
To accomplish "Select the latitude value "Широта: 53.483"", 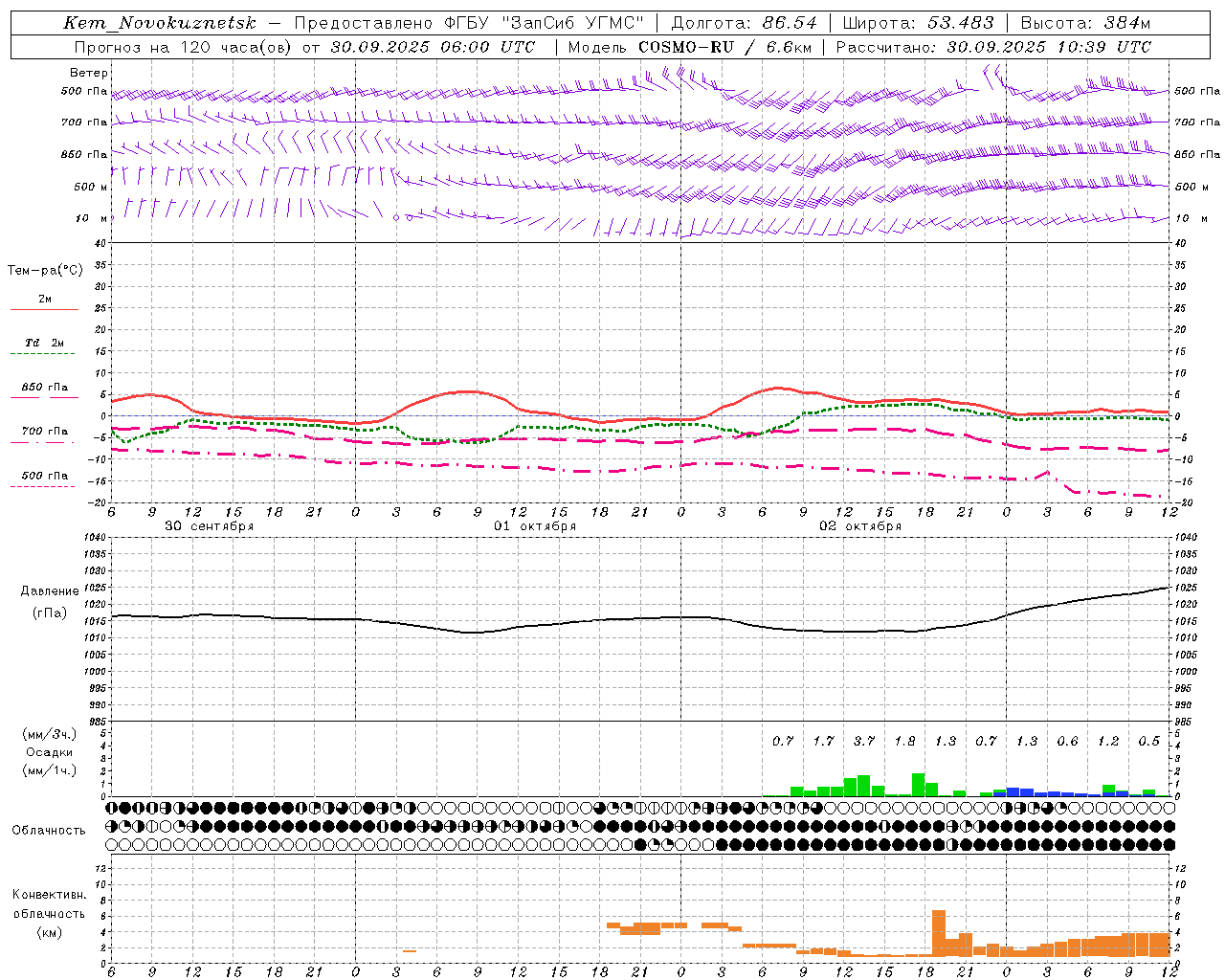I will [919, 23].
